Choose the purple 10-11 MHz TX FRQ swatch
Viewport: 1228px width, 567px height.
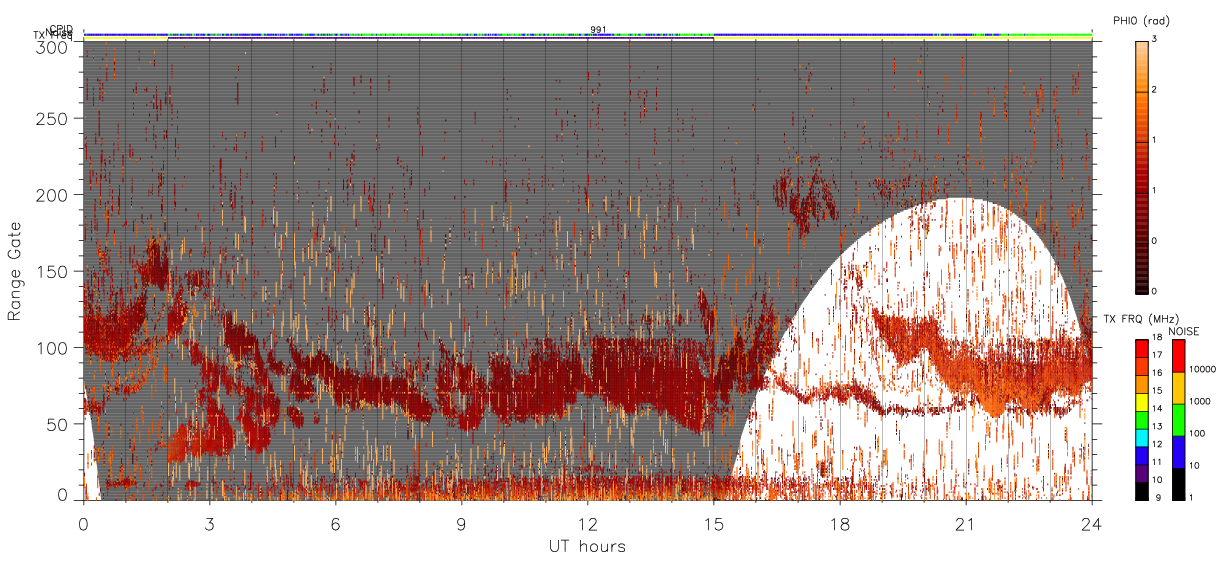(1142, 473)
